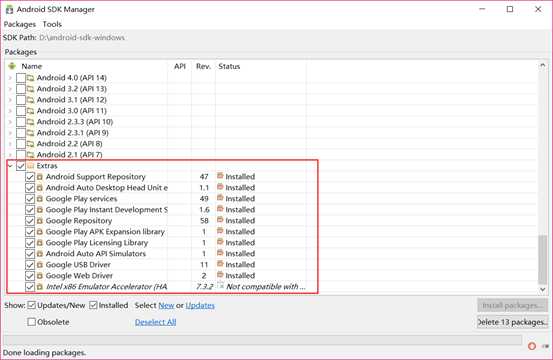This screenshot has width=553, height=360.
Task: Click the Rev. column header
Action: point(203,66)
